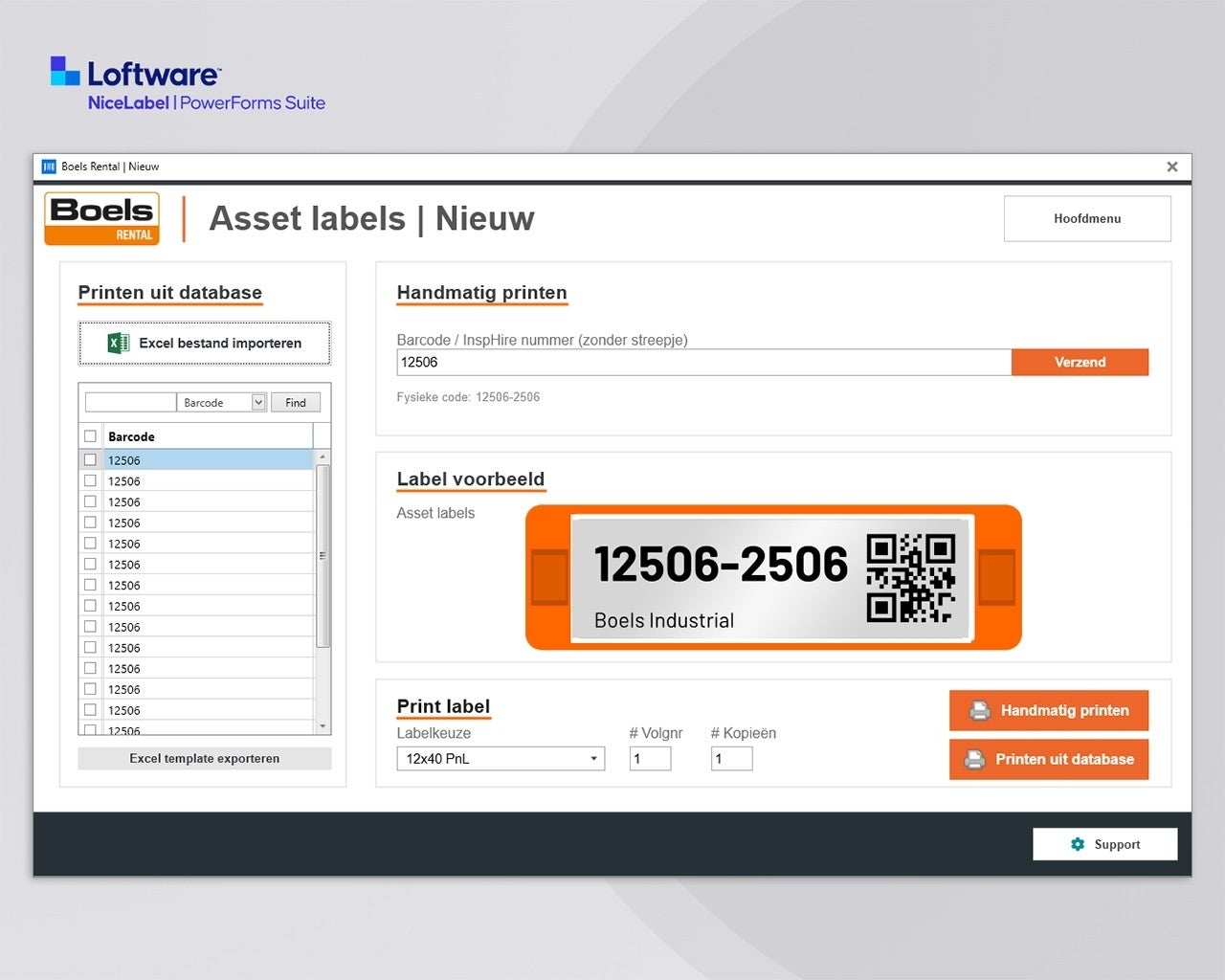
Task: Click the printer icon on Handmatig printen
Action: pos(979,710)
